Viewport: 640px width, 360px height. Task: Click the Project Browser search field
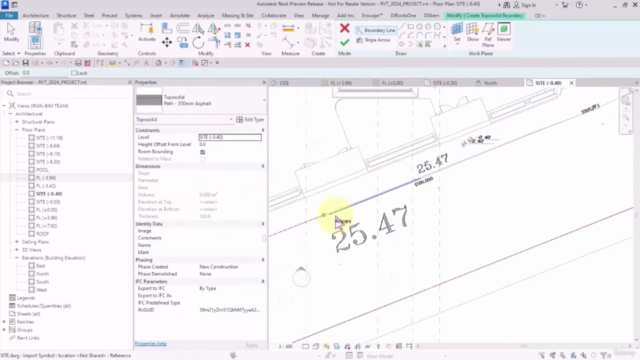(x=68, y=94)
